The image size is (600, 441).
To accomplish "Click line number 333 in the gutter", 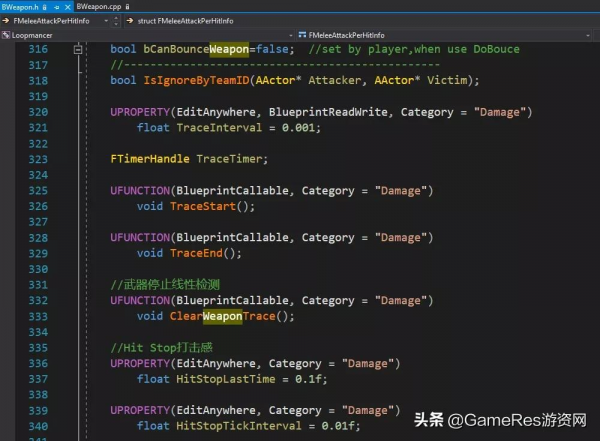I will [x=38, y=316].
